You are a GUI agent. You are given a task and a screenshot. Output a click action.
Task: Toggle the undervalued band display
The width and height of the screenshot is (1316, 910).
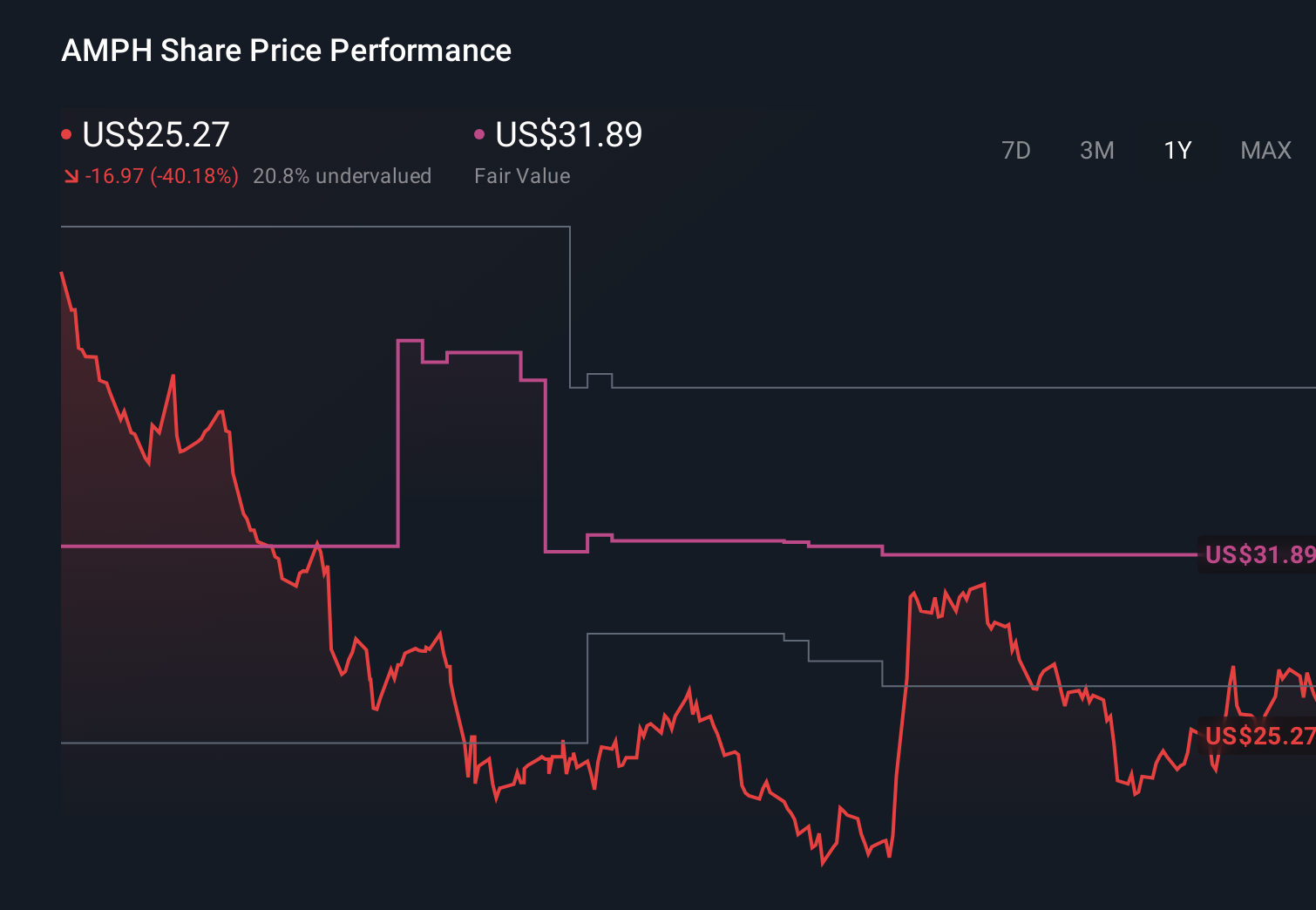coord(343,175)
